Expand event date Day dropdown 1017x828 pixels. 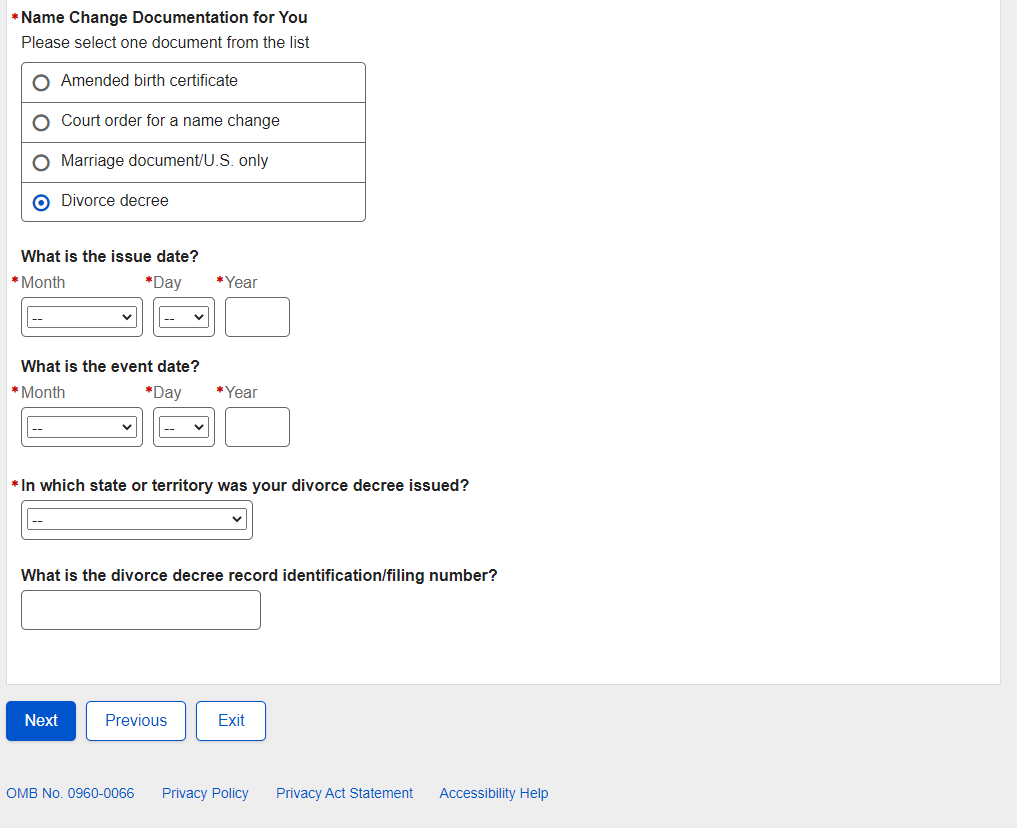point(184,427)
